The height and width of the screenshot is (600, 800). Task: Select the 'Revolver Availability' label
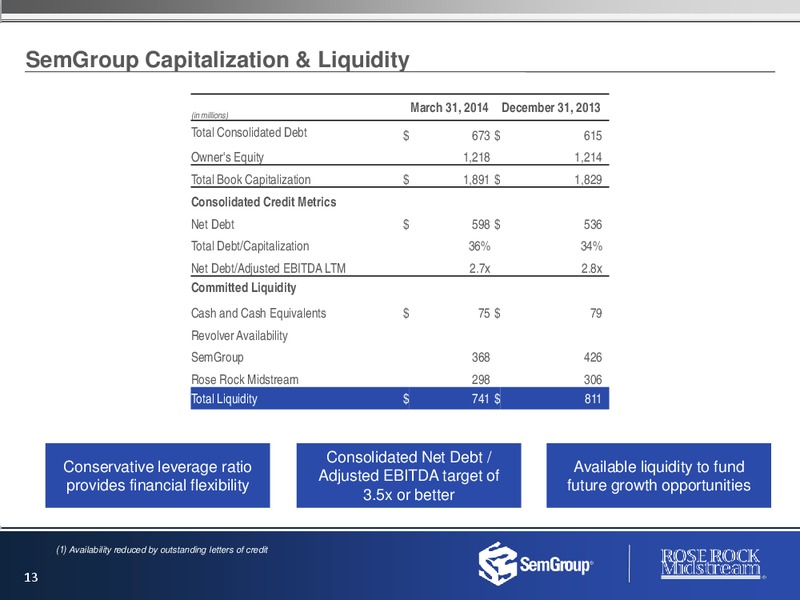[x=239, y=336]
